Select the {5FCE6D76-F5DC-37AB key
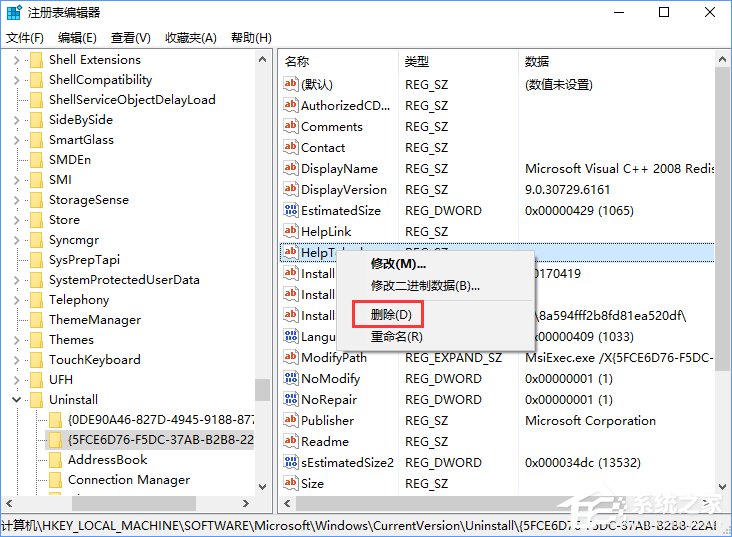The image size is (732, 537). tap(161, 440)
